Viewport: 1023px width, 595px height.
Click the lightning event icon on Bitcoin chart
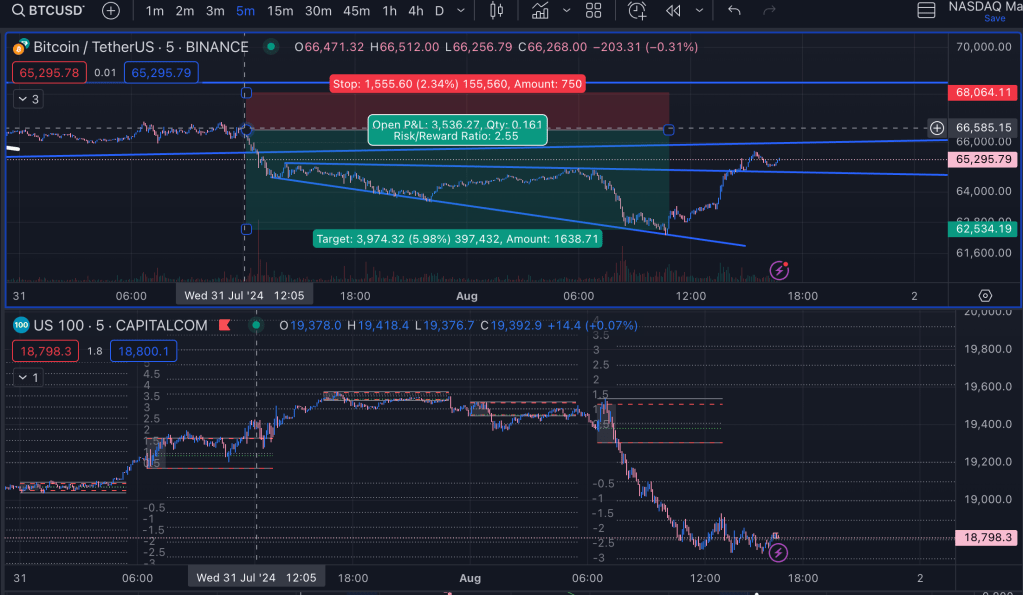click(x=779, y=270)
